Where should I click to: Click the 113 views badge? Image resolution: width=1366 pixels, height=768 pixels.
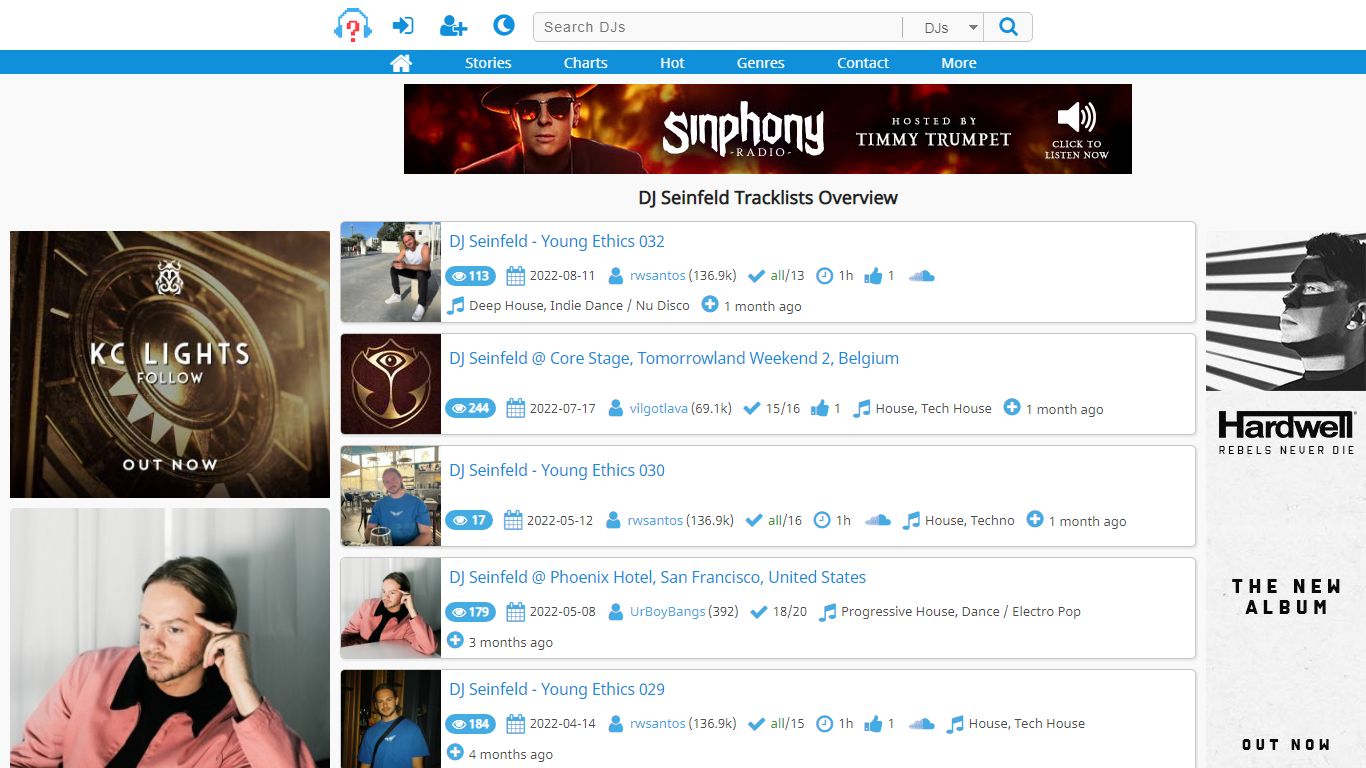470,276
